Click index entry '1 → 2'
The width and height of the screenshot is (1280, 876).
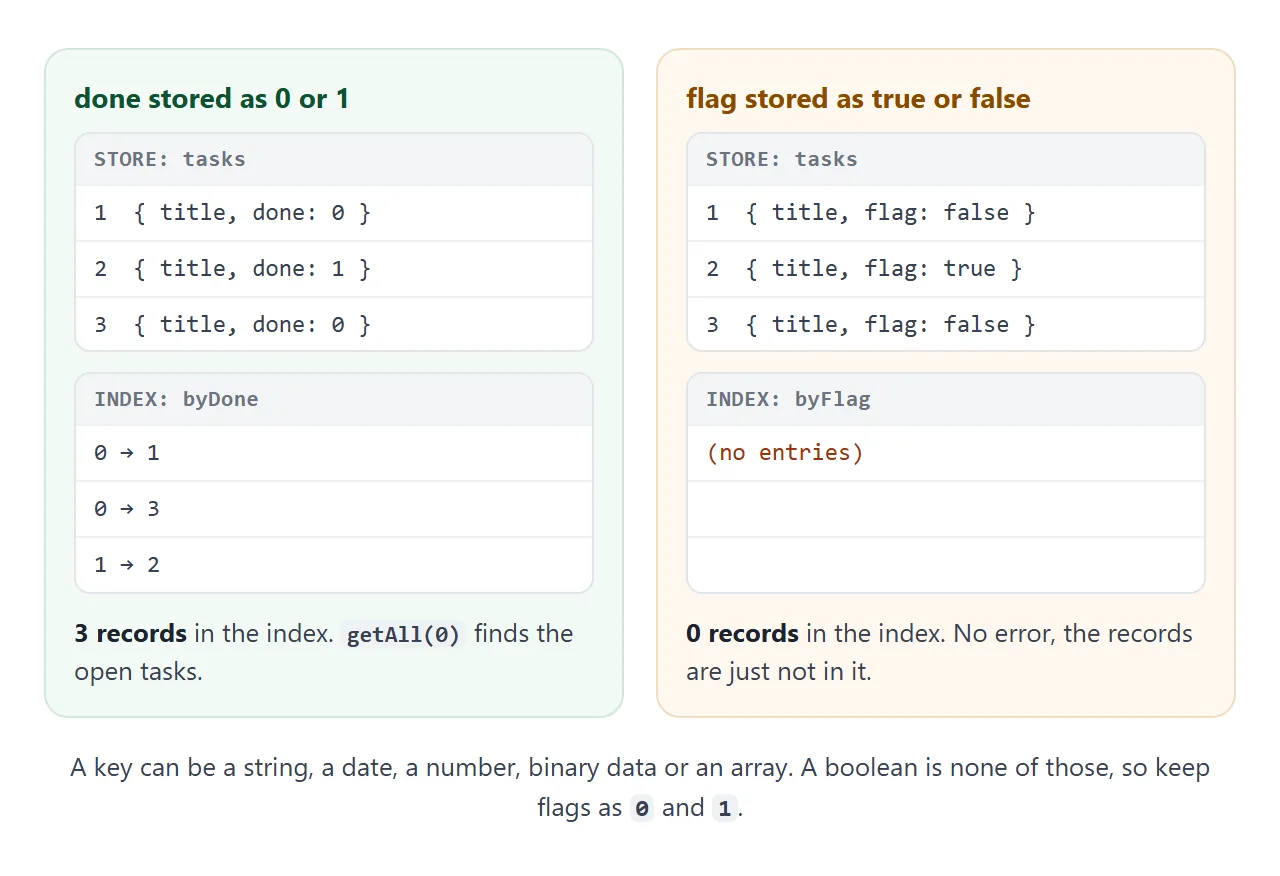coord(334,565)
